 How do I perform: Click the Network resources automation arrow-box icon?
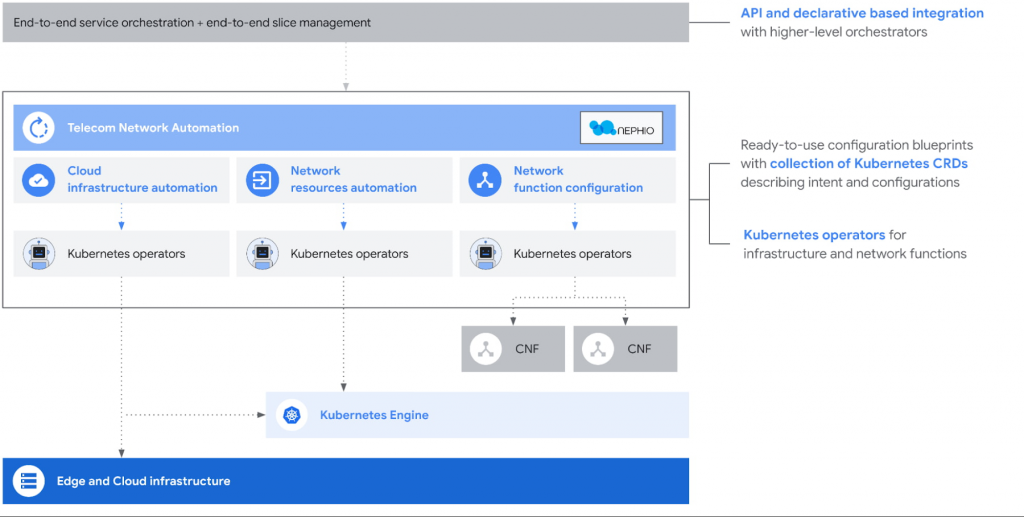point(262,180)
